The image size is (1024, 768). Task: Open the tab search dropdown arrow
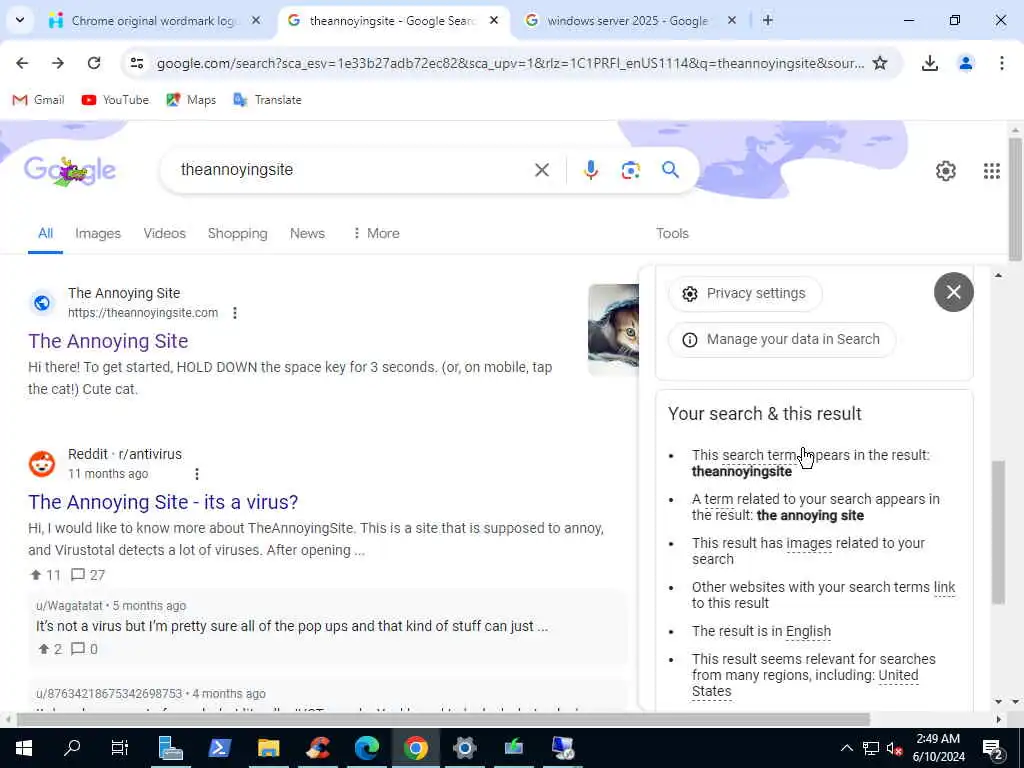[20, 21]
